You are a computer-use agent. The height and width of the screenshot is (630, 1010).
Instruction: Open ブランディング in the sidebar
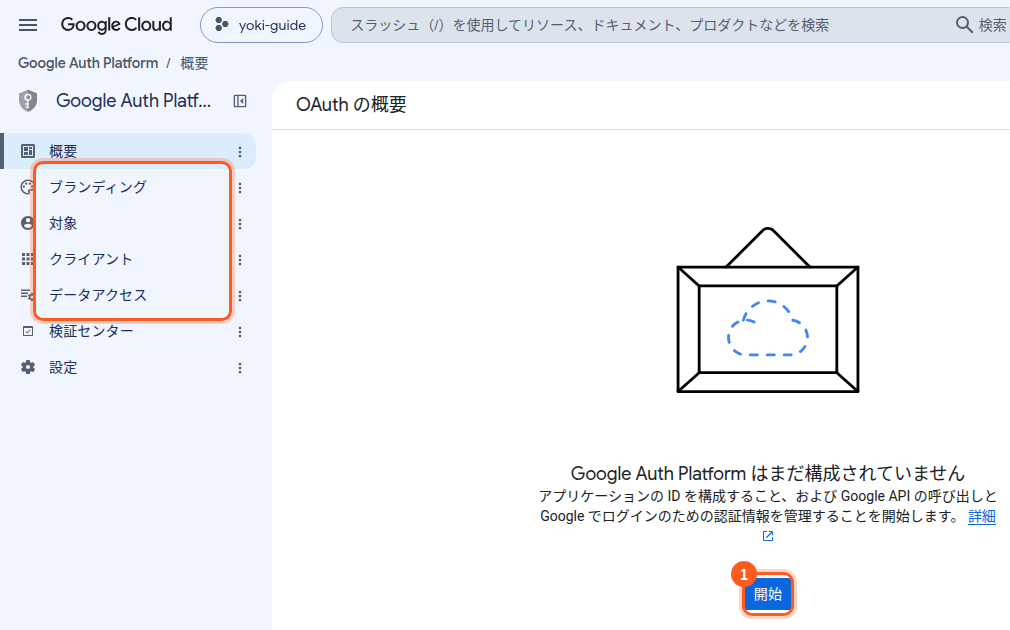pos(129,187)
